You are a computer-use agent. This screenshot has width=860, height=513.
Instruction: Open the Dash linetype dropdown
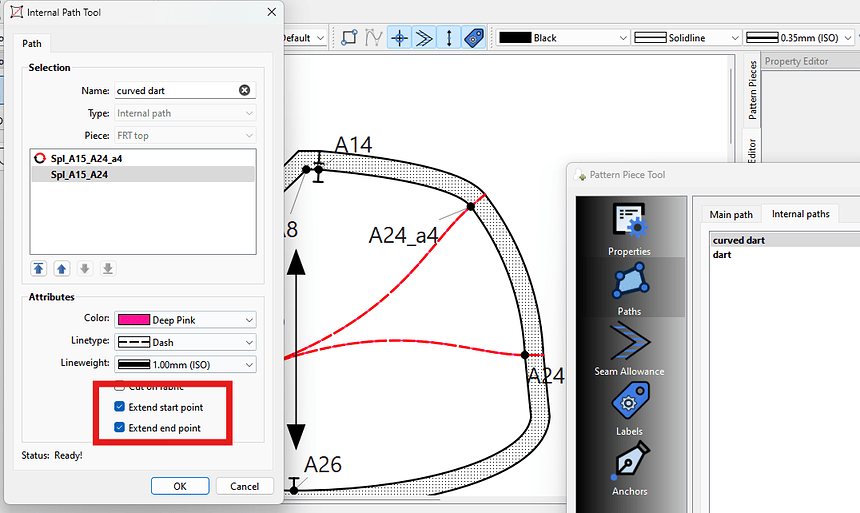[x=185, y=342]
